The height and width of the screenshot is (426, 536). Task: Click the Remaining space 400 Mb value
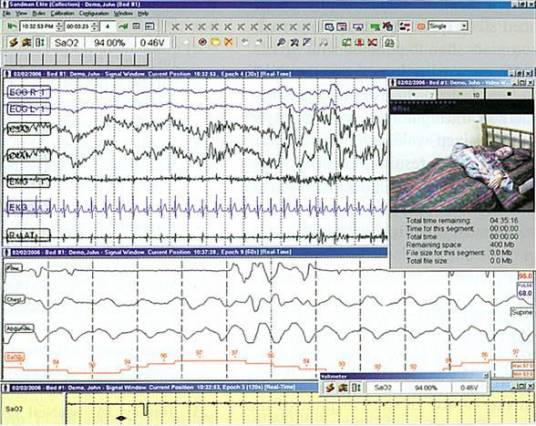click(x=501, y=245)
